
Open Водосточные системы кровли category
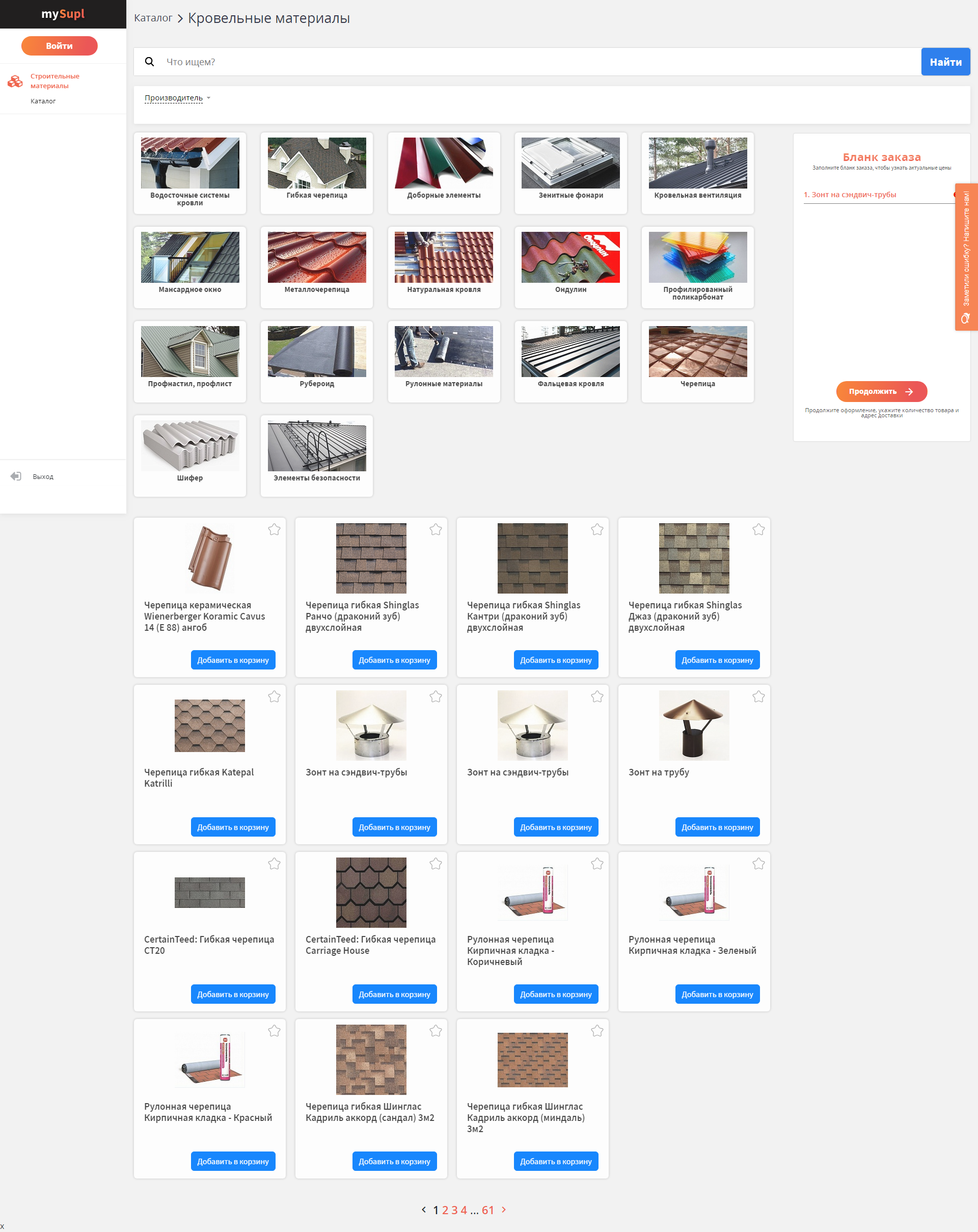[x=189, y=173]
